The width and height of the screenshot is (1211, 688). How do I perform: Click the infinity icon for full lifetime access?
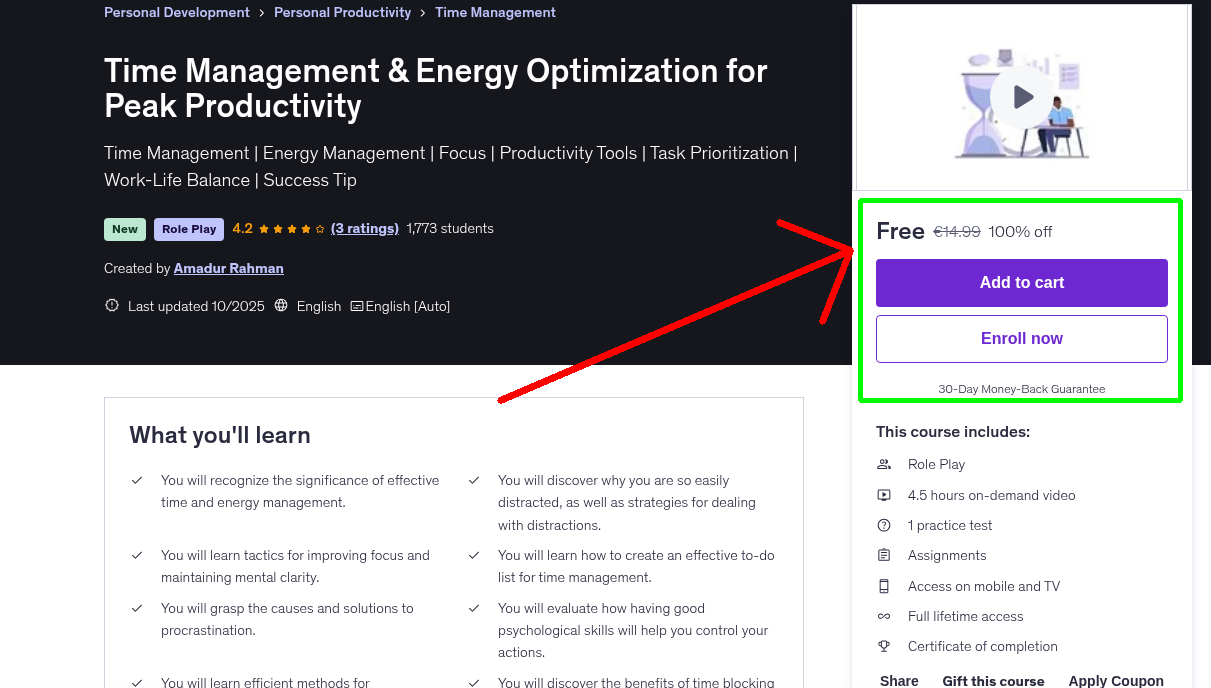click(x=883, y=616)
